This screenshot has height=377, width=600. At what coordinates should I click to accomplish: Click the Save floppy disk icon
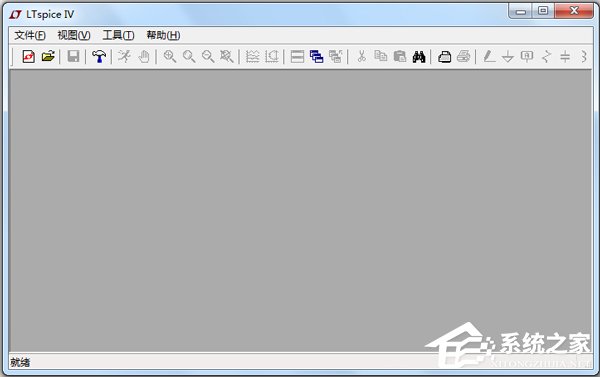tap(73, 57)
